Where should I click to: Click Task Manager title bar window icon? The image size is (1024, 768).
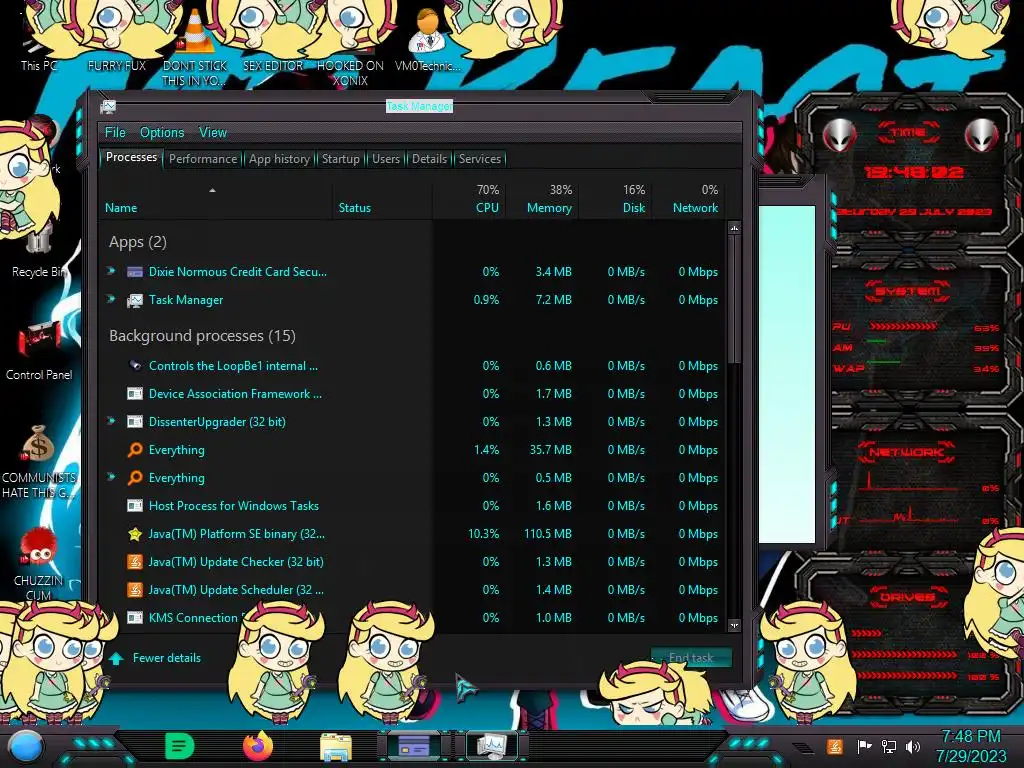coord(108,106)
